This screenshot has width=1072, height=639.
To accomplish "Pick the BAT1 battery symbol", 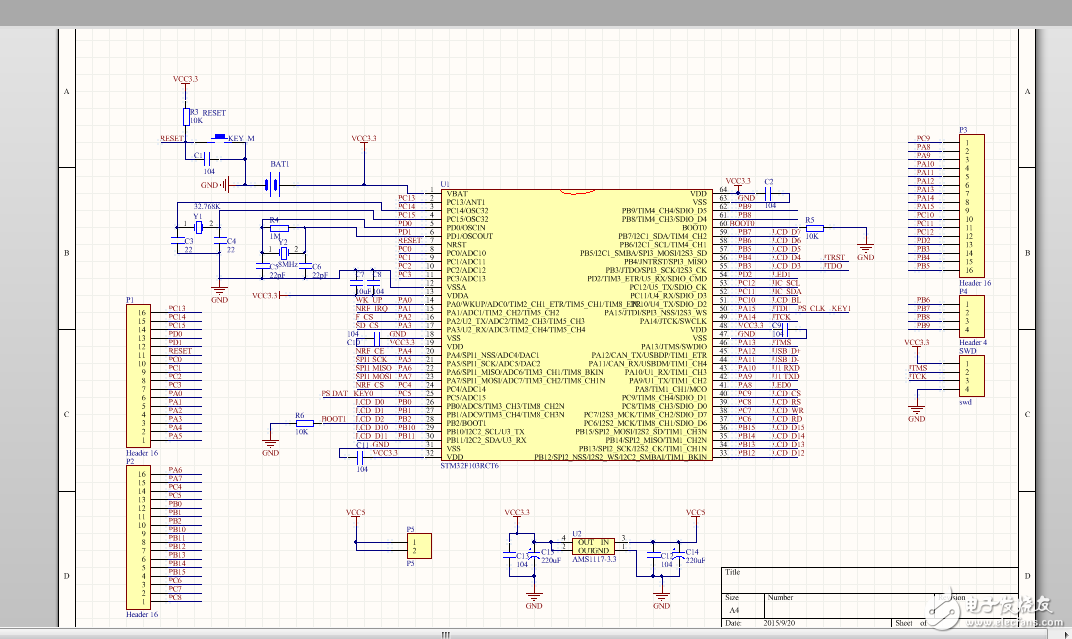I will point(271,184).
